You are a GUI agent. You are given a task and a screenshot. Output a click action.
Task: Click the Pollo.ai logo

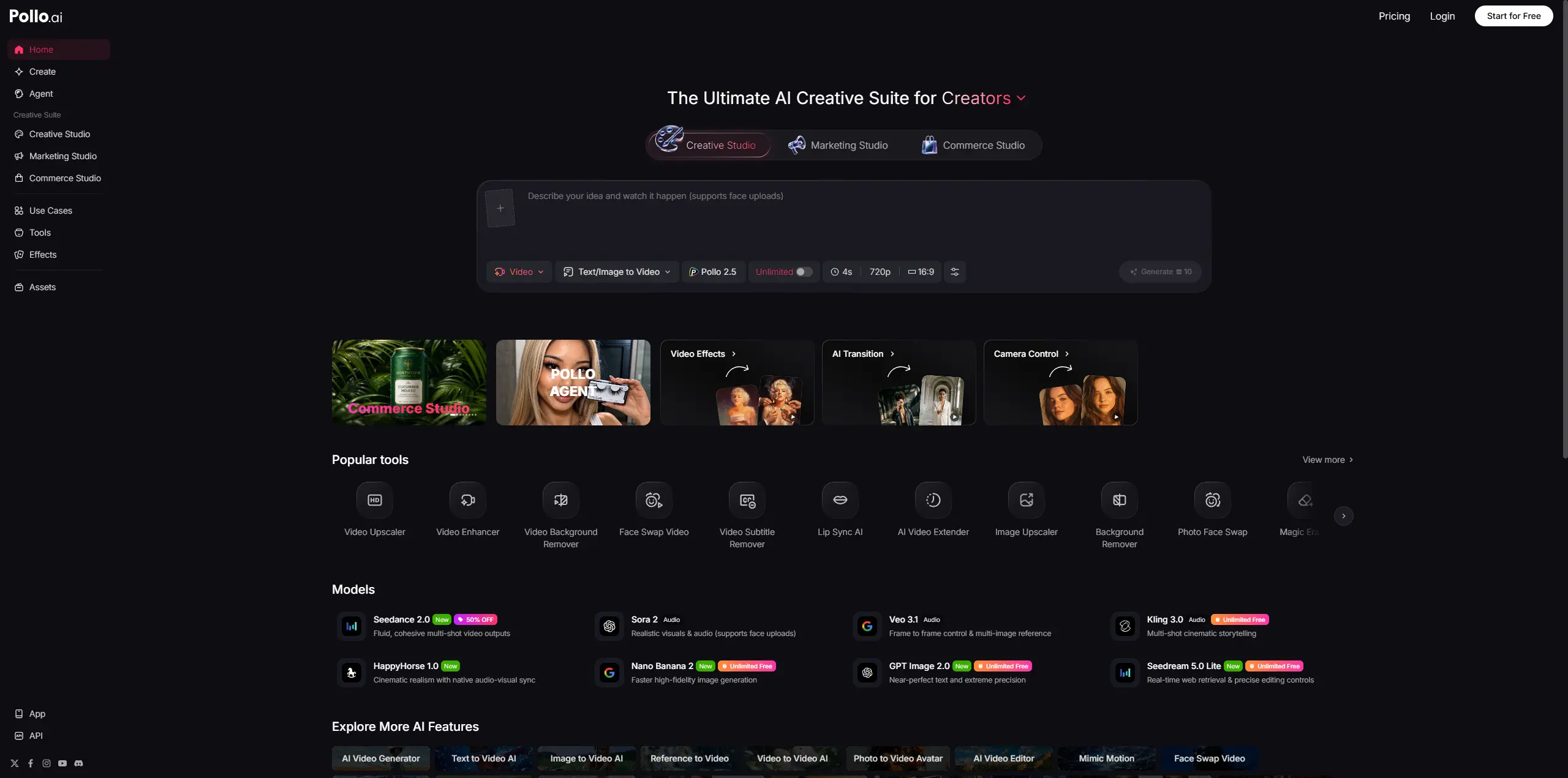[x=36, y=16]
